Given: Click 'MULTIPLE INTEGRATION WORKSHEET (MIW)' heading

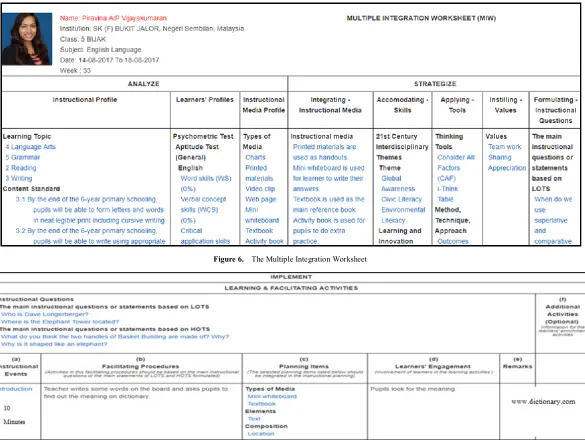Looking at the screenshot, I should pyautogui.click(x=421, y=18).
